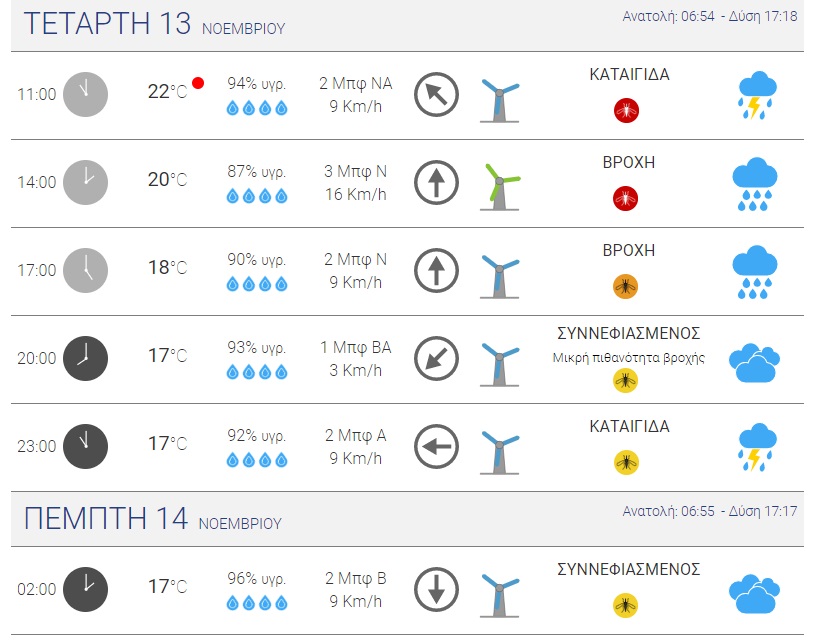This screenshot has width=827, height=643.
Task: Click the yellow mosquito badge at 23:00
Action: coord(626,462)
